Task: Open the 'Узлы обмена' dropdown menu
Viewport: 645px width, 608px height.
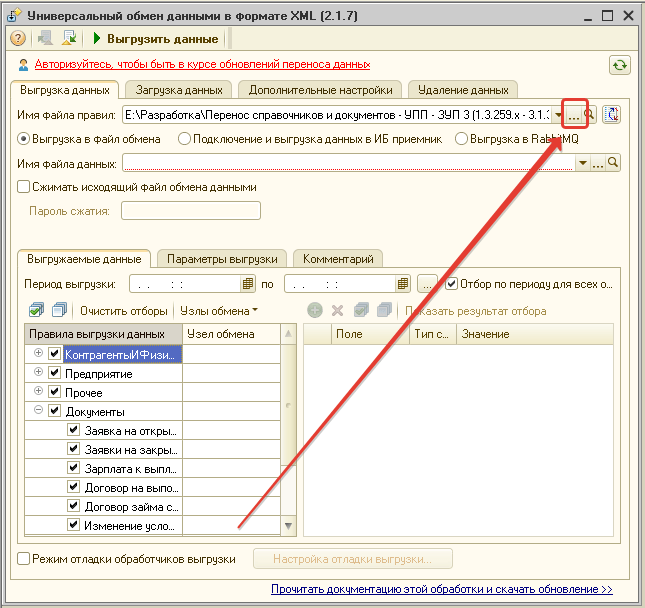Action: coord(220,311)
